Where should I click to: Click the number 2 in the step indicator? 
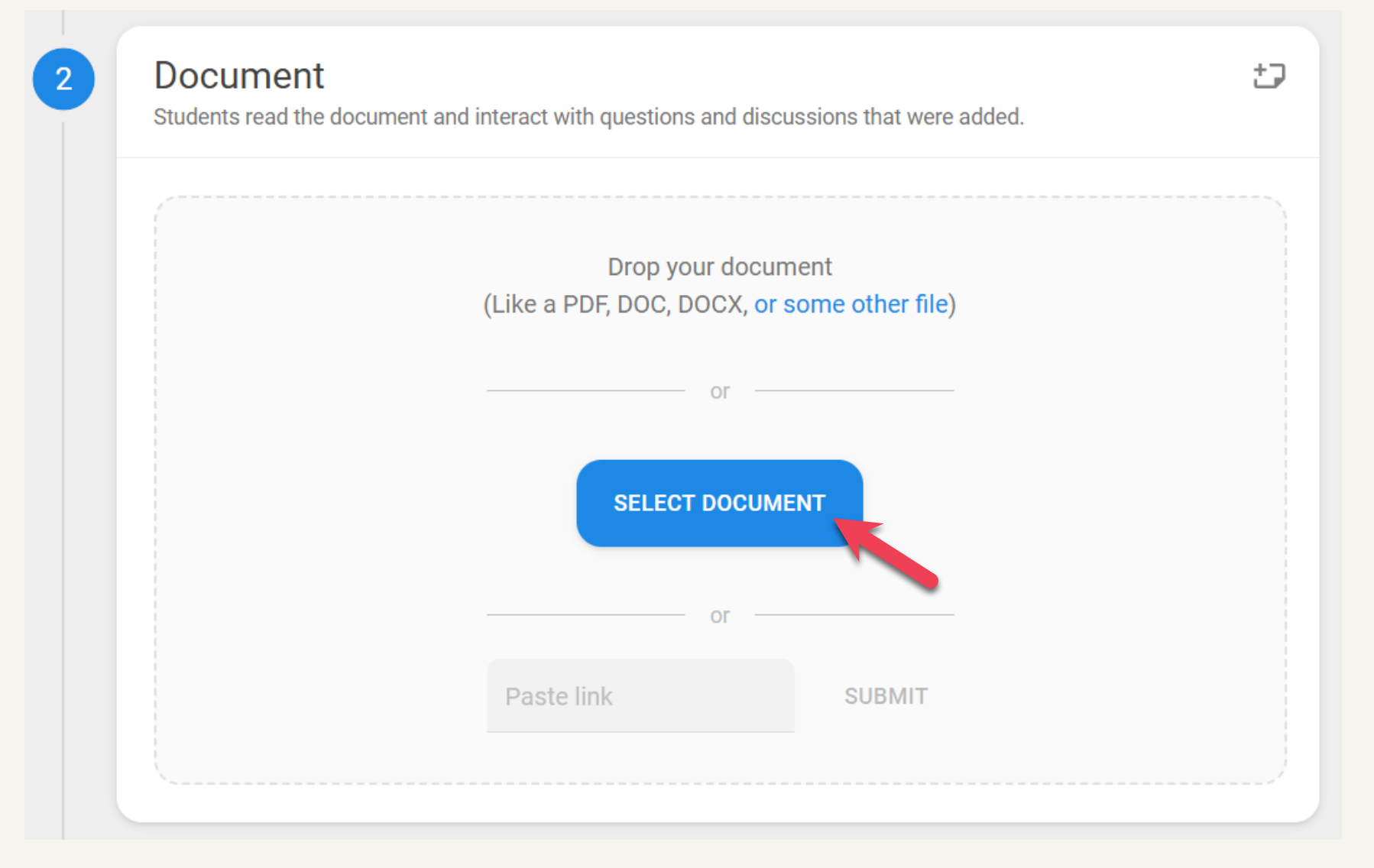coord(63,79)
